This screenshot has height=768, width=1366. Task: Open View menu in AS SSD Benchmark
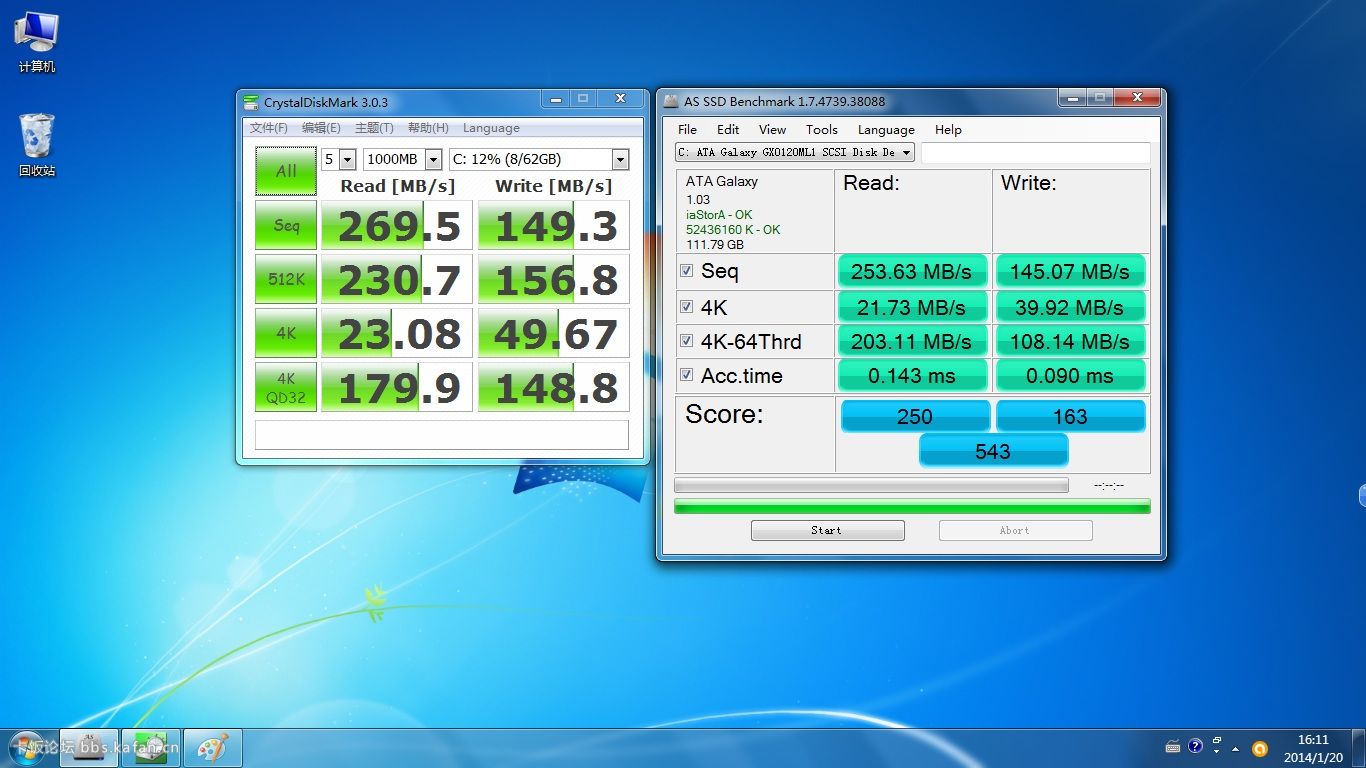(772, 129)
